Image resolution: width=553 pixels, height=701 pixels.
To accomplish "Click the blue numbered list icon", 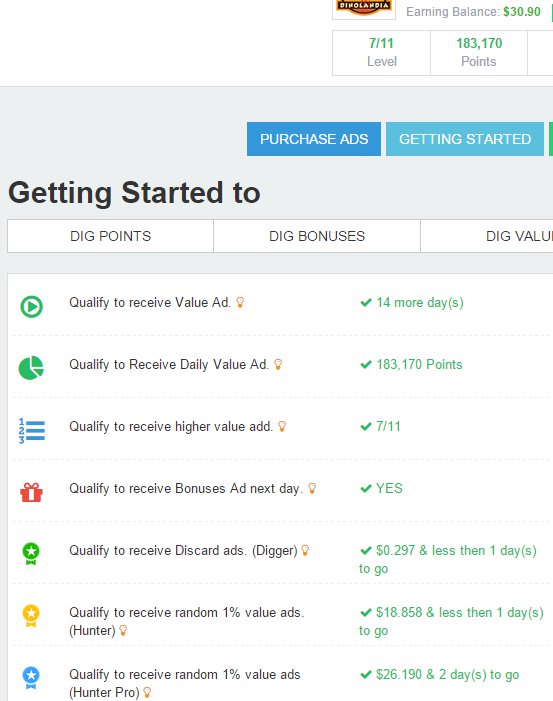I will tap(31, 431).
